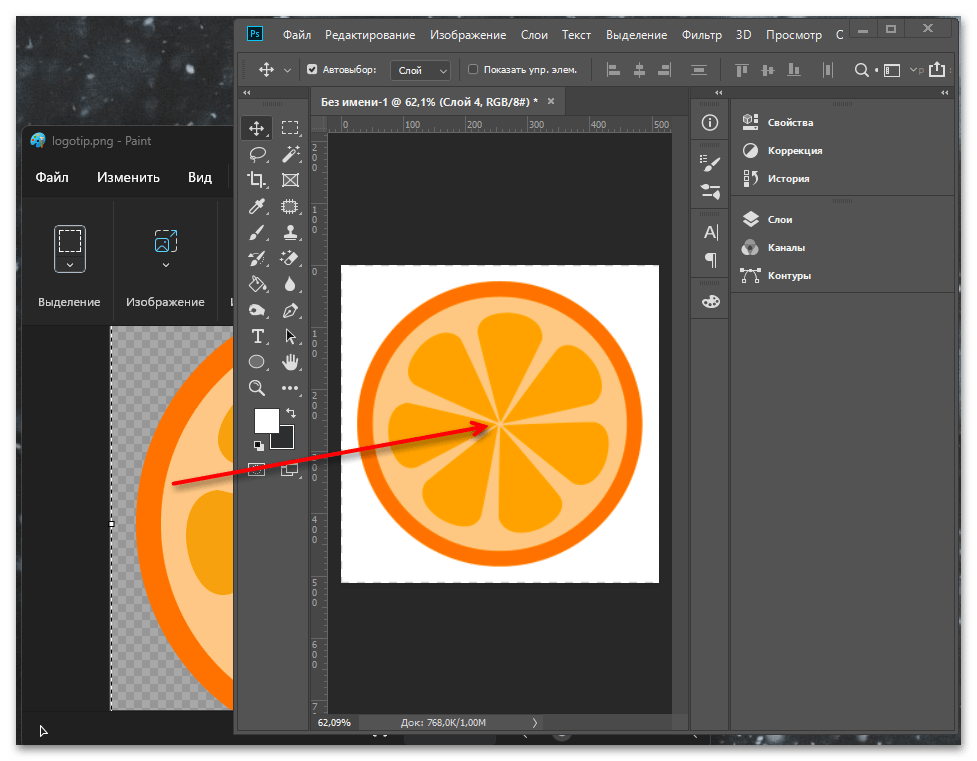This screenshot has height=761, width=977.
Task: Open the Swatches palette panel icon
Action: (710, 302)
